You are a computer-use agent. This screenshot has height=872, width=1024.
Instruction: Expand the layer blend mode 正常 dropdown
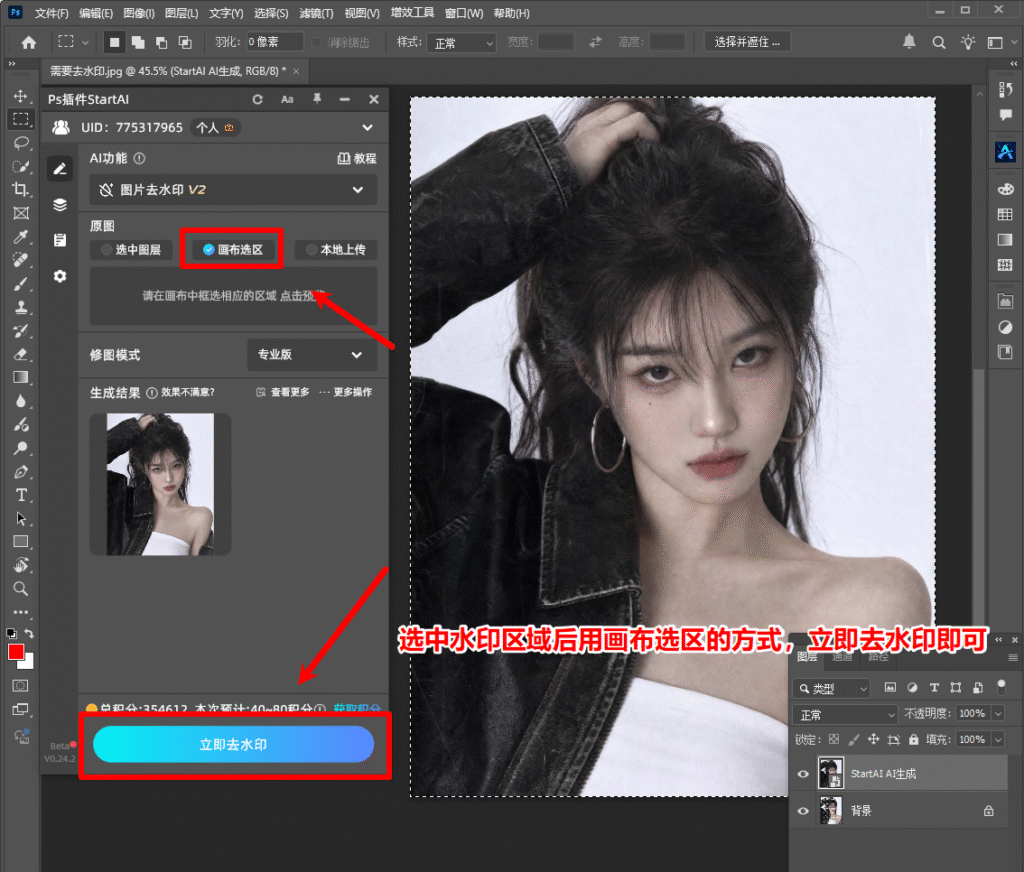click(846, 715)
